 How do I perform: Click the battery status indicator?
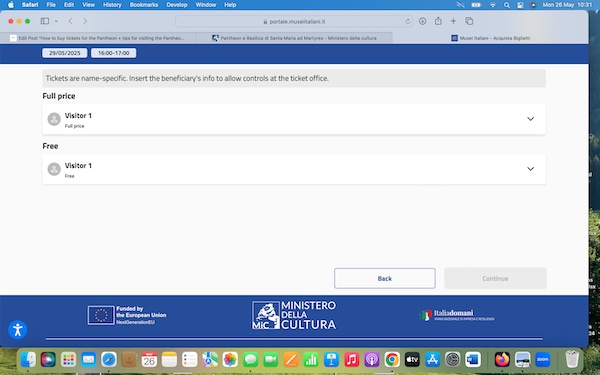(476, 5)
